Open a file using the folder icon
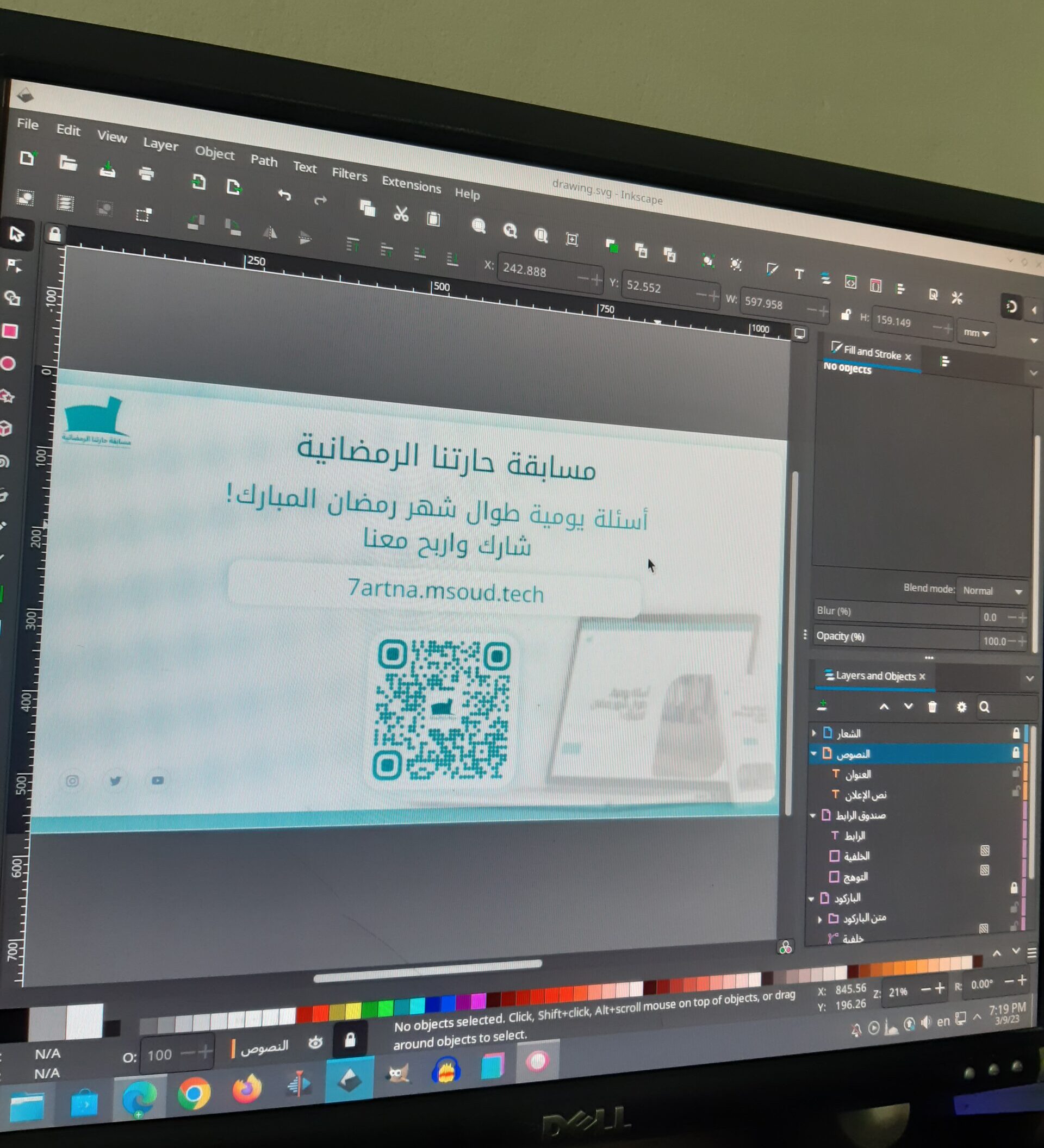This screenshot has height=1148, width=1044. click(68, 164)
